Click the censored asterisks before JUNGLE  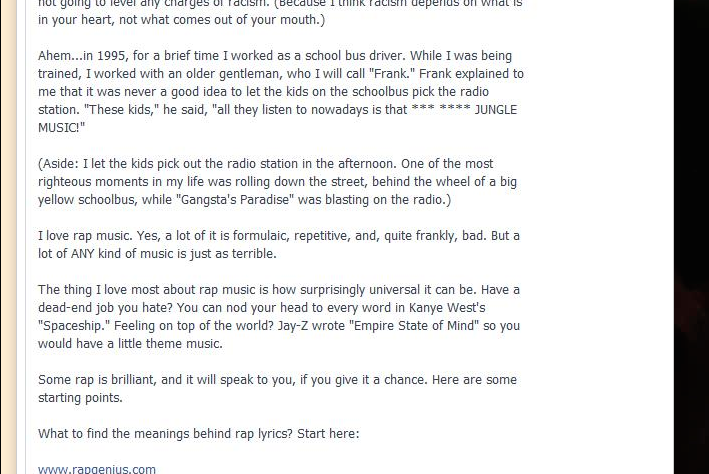pyautogui.click(x=441, y=109)
